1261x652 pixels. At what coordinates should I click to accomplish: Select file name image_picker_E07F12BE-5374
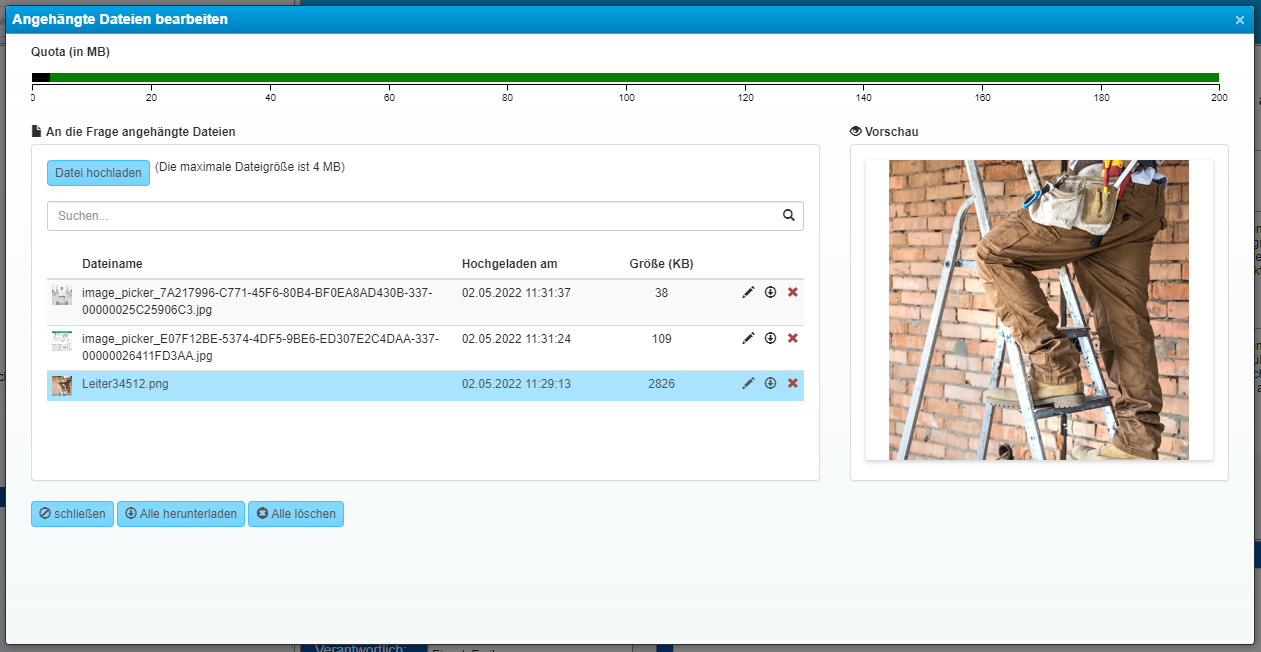(x=260, y=347)
